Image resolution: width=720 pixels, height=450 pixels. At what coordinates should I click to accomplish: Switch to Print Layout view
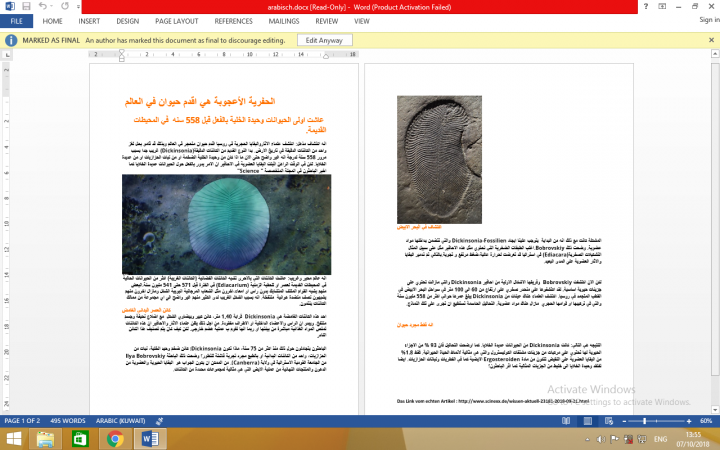[588, 421]
